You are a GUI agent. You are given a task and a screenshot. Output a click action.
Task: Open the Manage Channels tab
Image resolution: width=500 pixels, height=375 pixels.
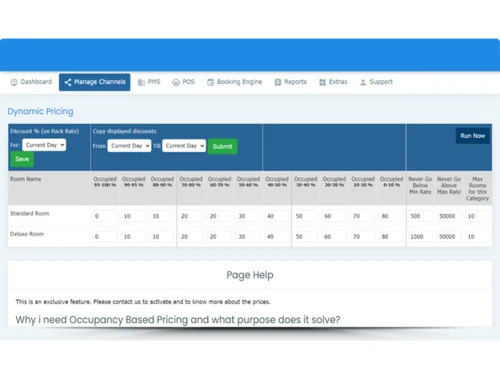tap(95, 82)
